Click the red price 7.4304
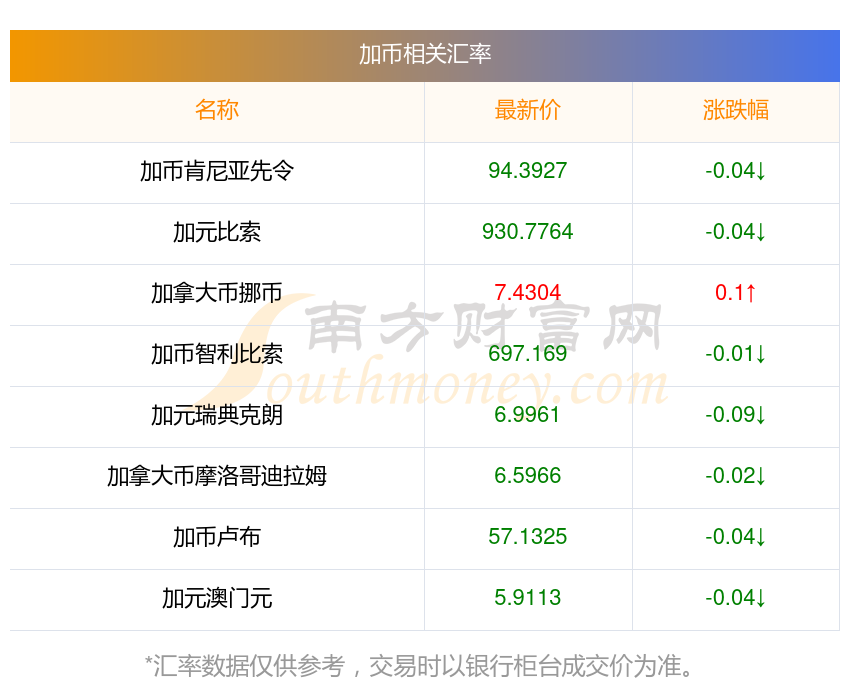 [527, 293]
